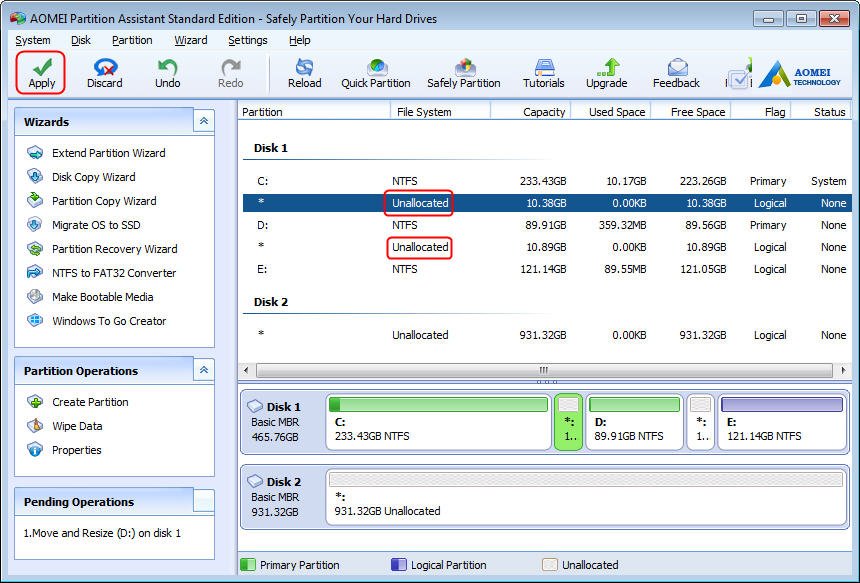Launch Quick Partition tool

coord(376,73)
